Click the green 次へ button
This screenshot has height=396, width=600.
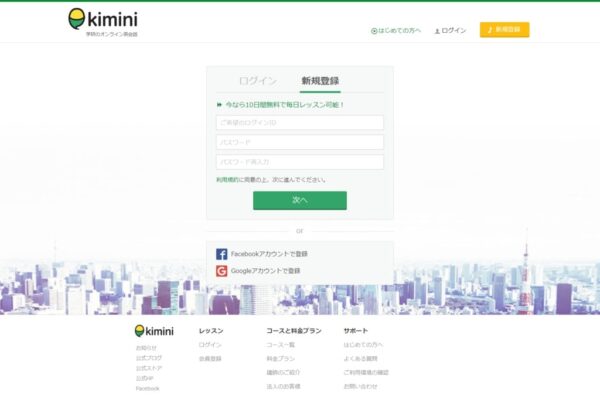click(x=300, y=200)
